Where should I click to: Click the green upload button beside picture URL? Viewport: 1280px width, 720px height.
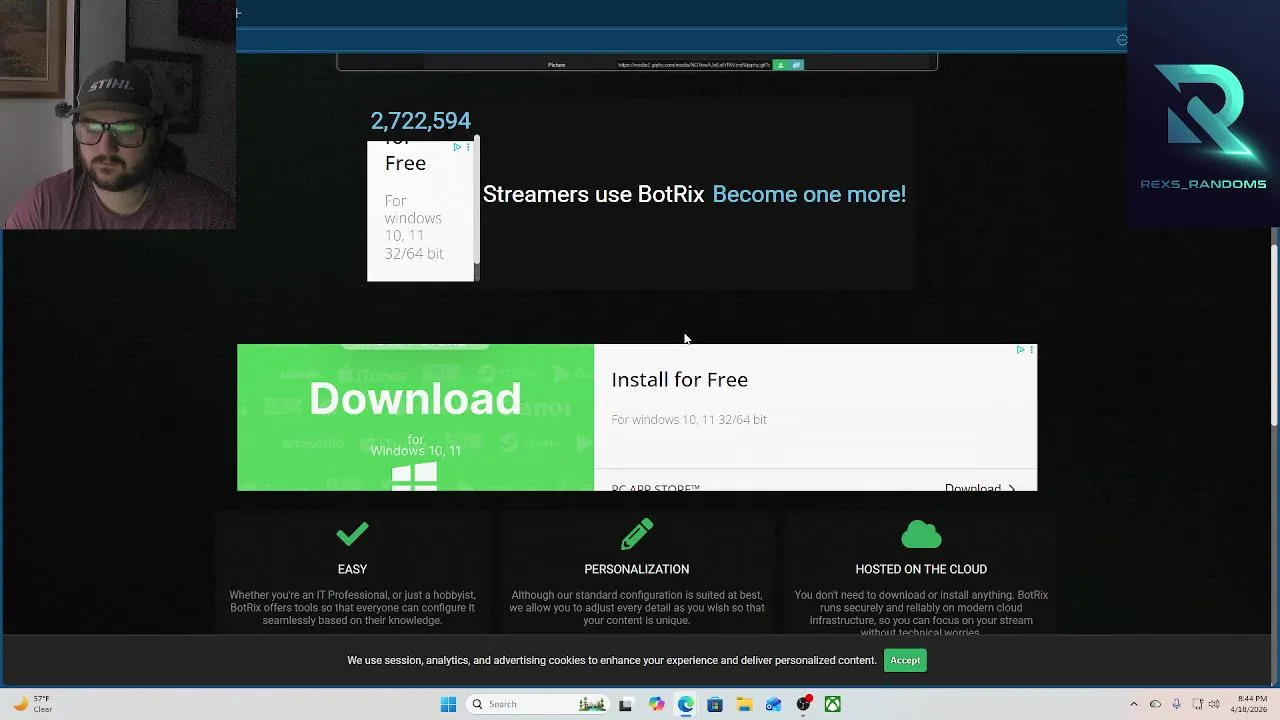(x=780, y=65)
